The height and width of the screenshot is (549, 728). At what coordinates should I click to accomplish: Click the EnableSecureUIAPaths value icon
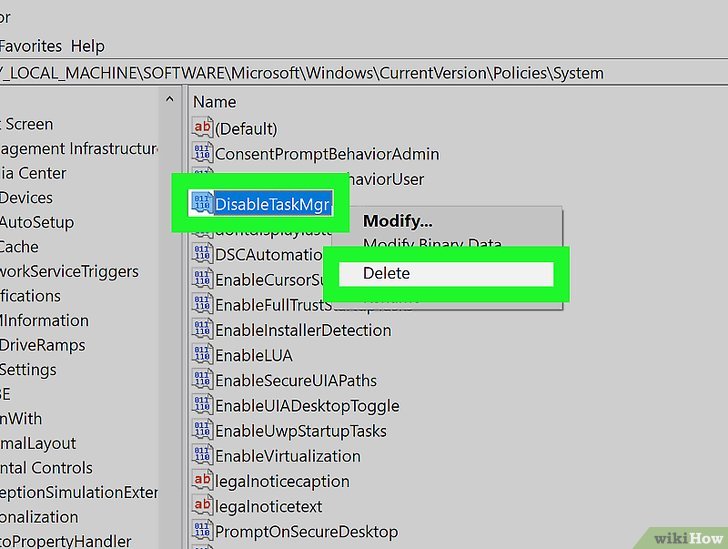tap(202, 379)
